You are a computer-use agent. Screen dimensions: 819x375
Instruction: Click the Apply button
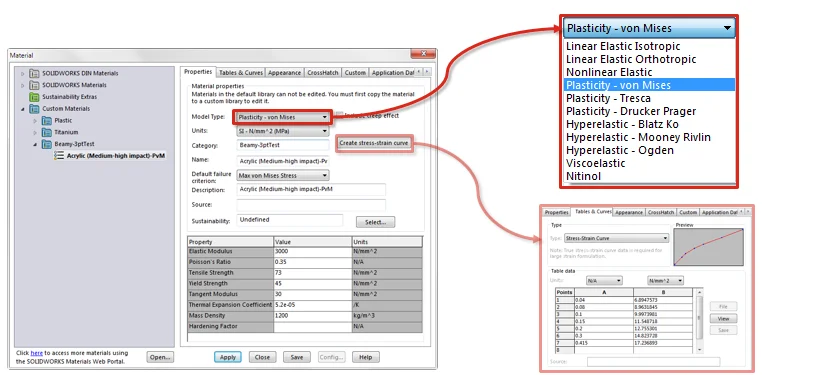(x=228, y=357)
